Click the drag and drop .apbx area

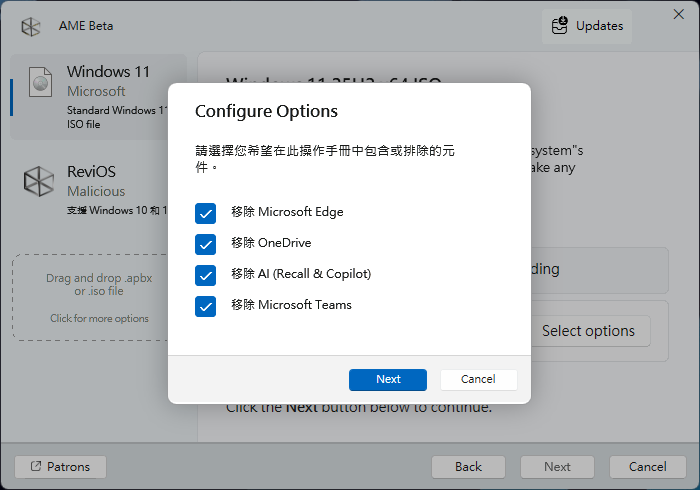[99, 284]
